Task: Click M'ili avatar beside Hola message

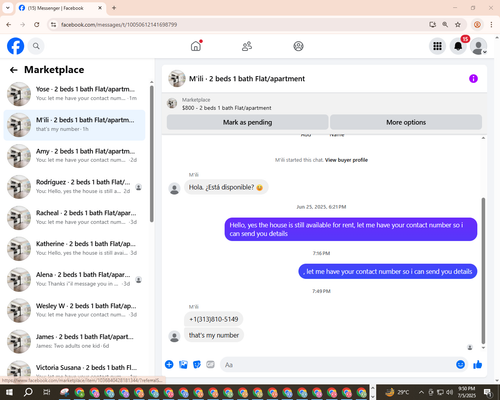Action: tap(174, 188)
